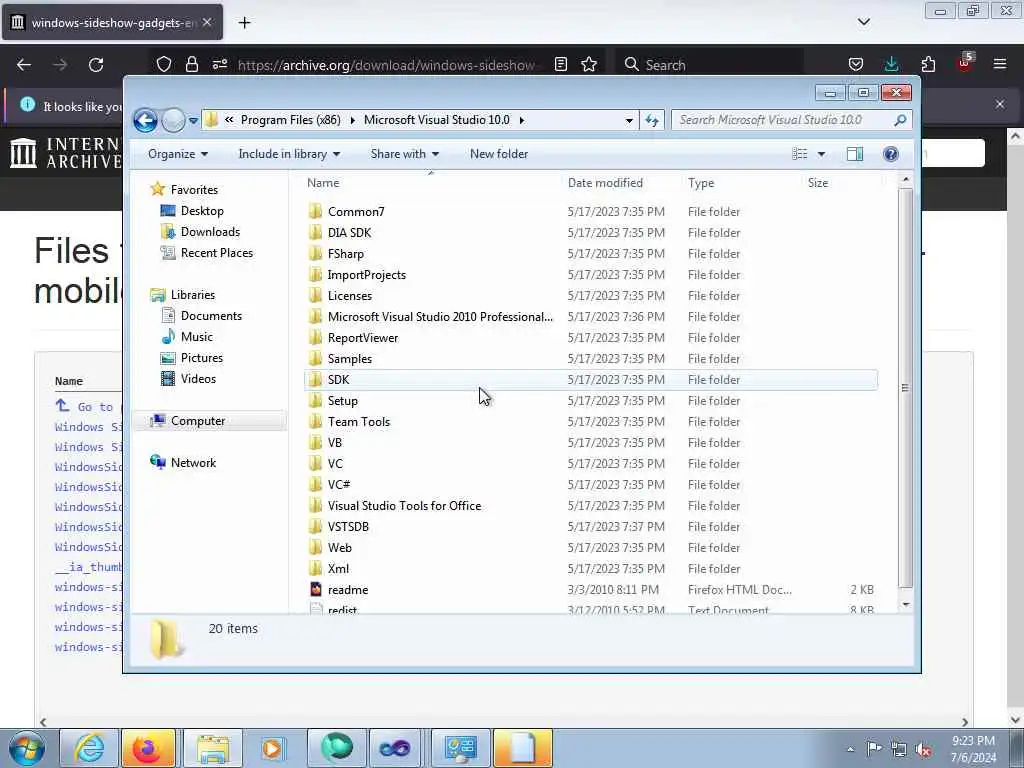The height and width of the screenshot is (768, 1024).
Task: Click Windows Start orb on taskbar
Action: pos(27,748)
